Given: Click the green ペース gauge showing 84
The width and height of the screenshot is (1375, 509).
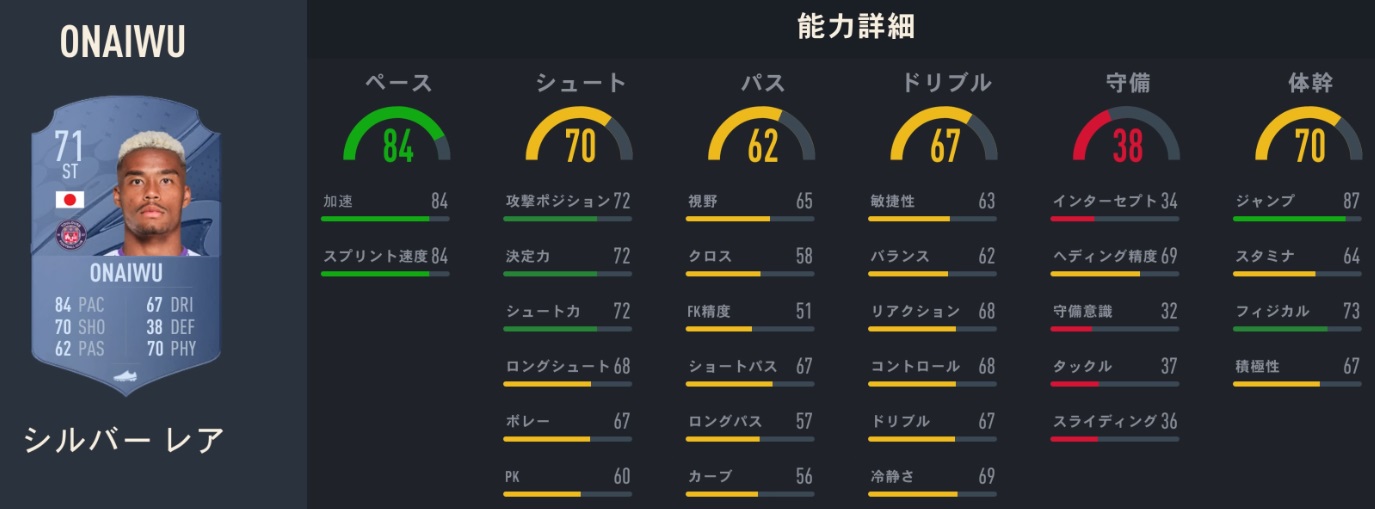Looking at the screenshot, I should [x=397, y=137].
